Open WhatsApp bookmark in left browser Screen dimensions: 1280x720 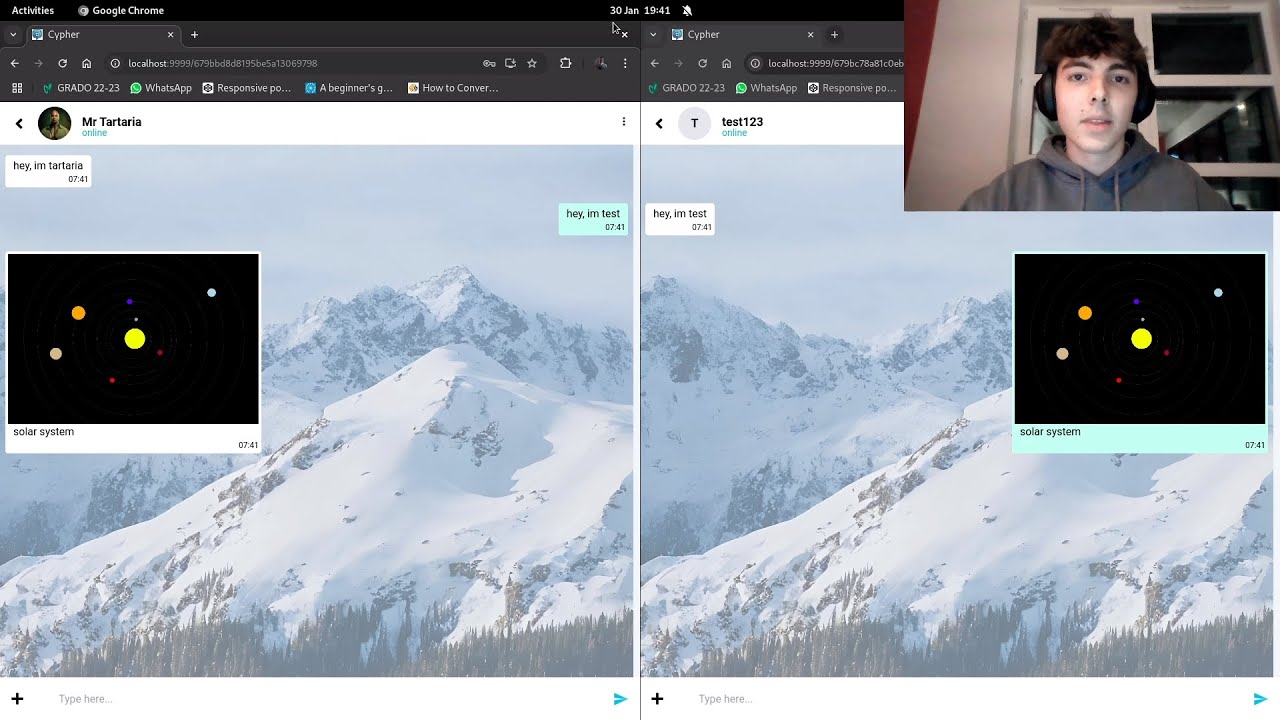[160, 88]
